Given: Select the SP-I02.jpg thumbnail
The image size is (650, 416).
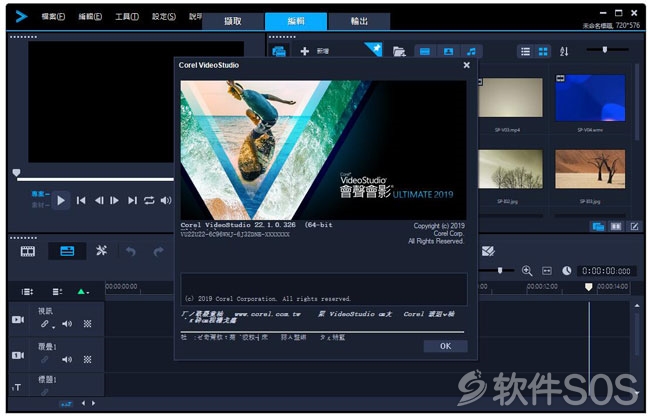Looking at the screenshot, I should pos(510,169).
